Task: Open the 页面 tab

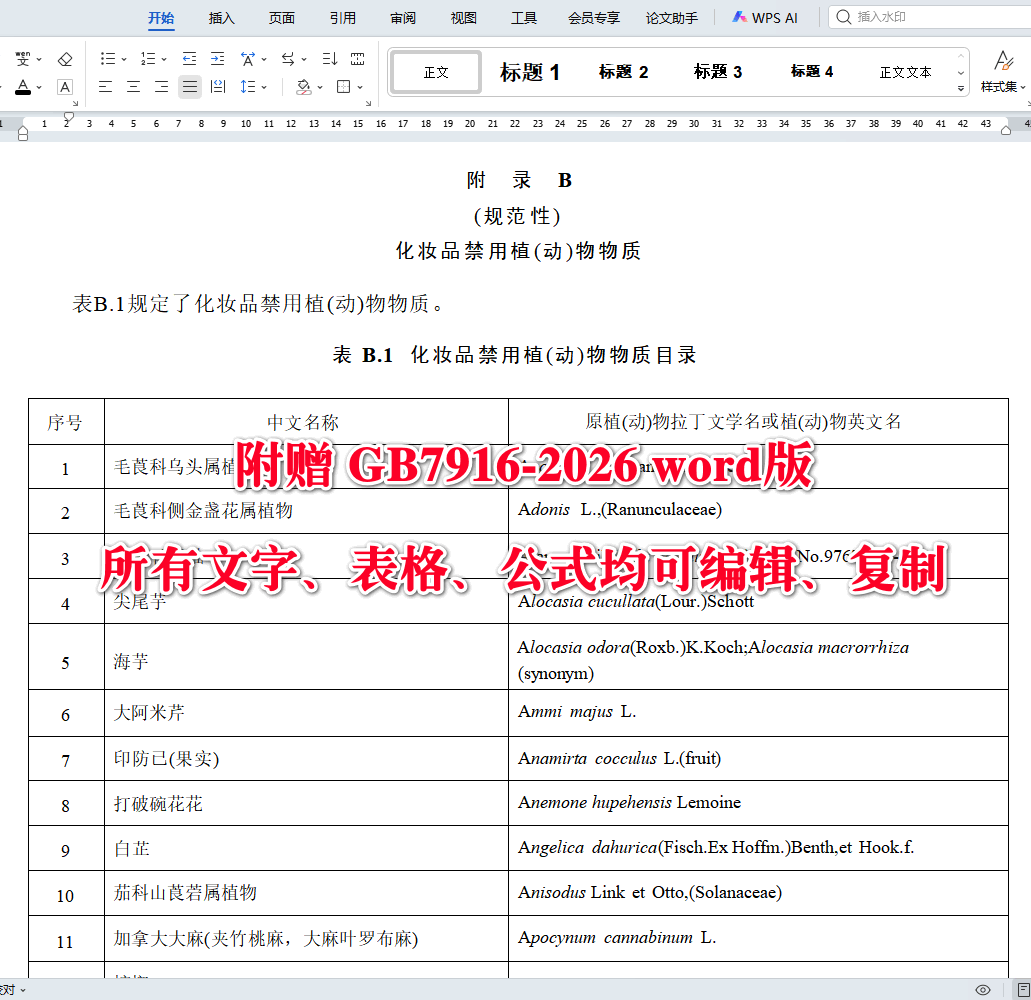Action: pyautogui.click(x=282, y=18)
